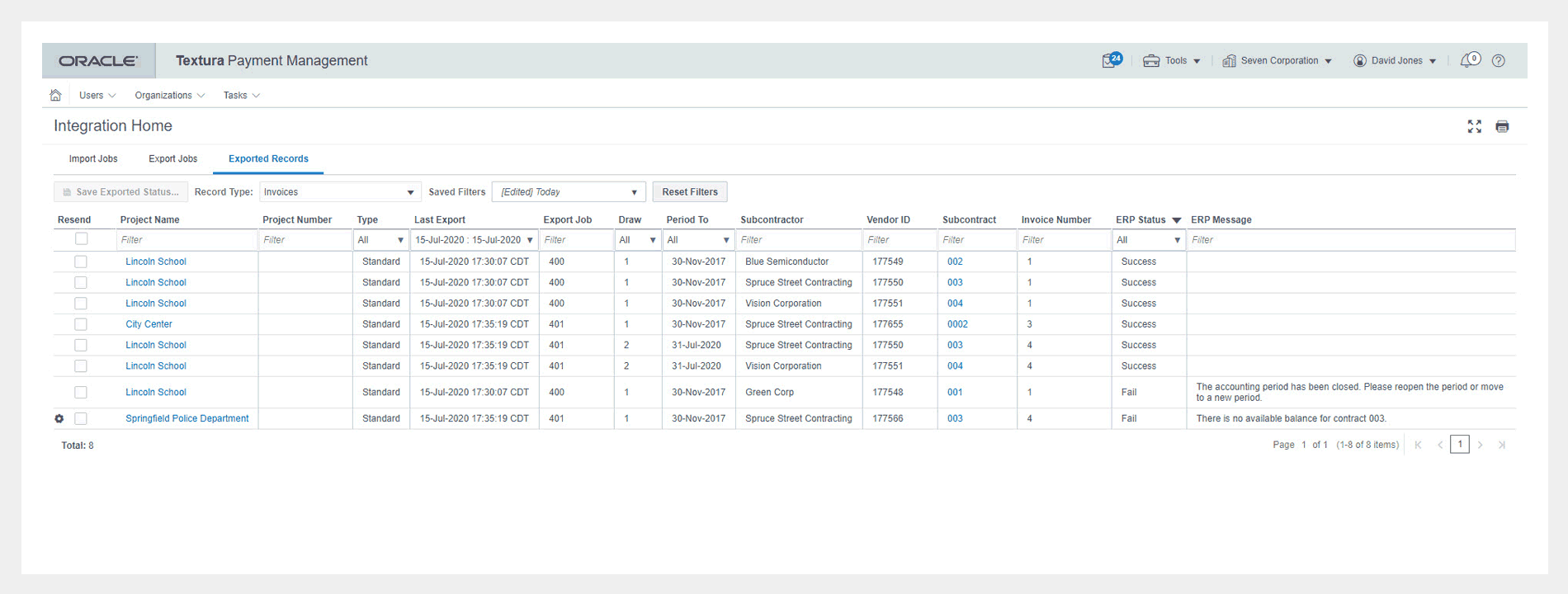This screenshot has width=1568, height=594.
Task: Click the Export Job filter field
Action: click(x=576, y=240)
